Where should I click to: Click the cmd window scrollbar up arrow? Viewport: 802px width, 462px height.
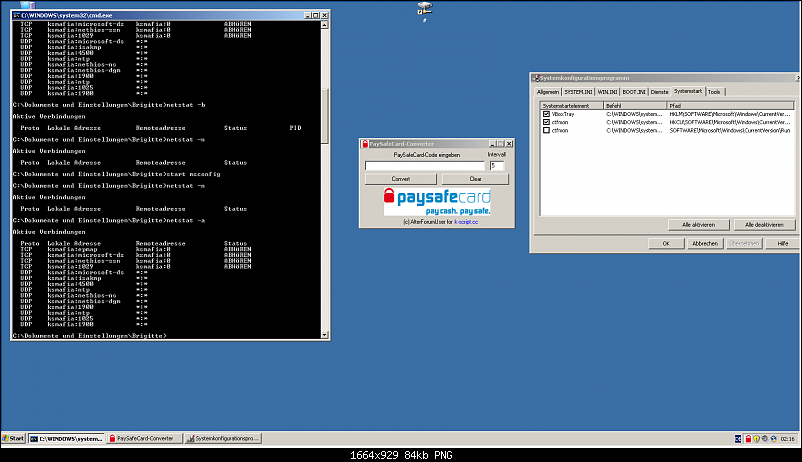click(324, 25)
